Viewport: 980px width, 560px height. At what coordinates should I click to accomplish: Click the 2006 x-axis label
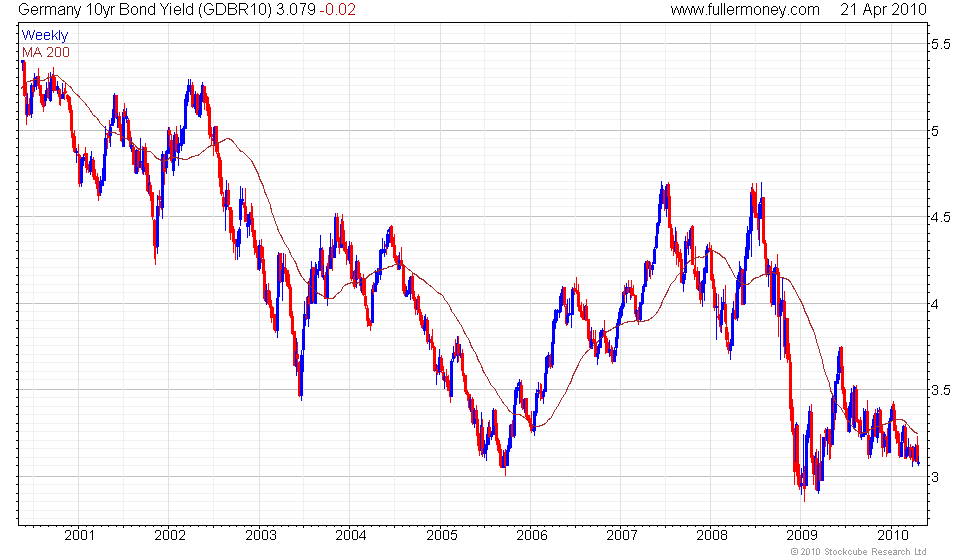(532, 535)
